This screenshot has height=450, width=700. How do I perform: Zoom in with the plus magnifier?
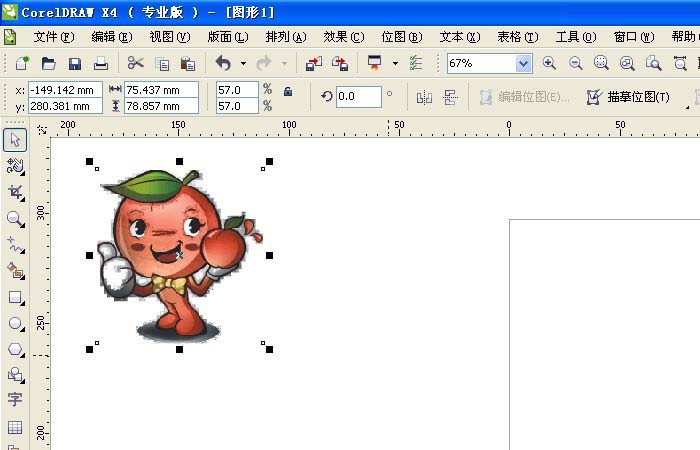click(x=549, y=63)
